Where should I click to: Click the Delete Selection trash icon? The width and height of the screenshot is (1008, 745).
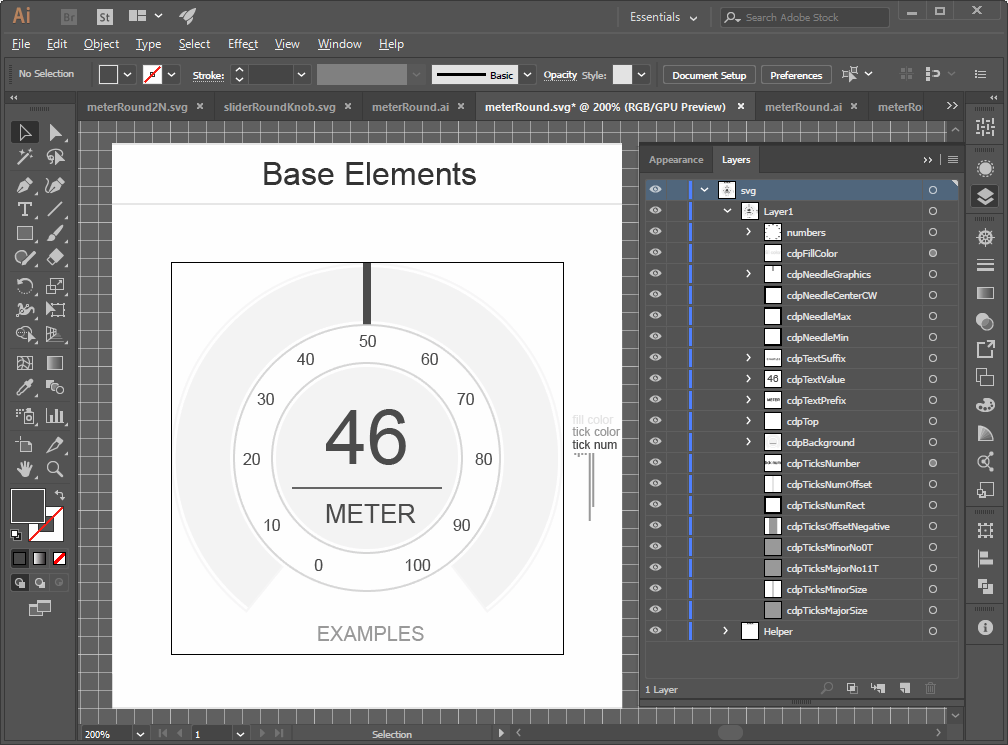[x=930, y=688]
